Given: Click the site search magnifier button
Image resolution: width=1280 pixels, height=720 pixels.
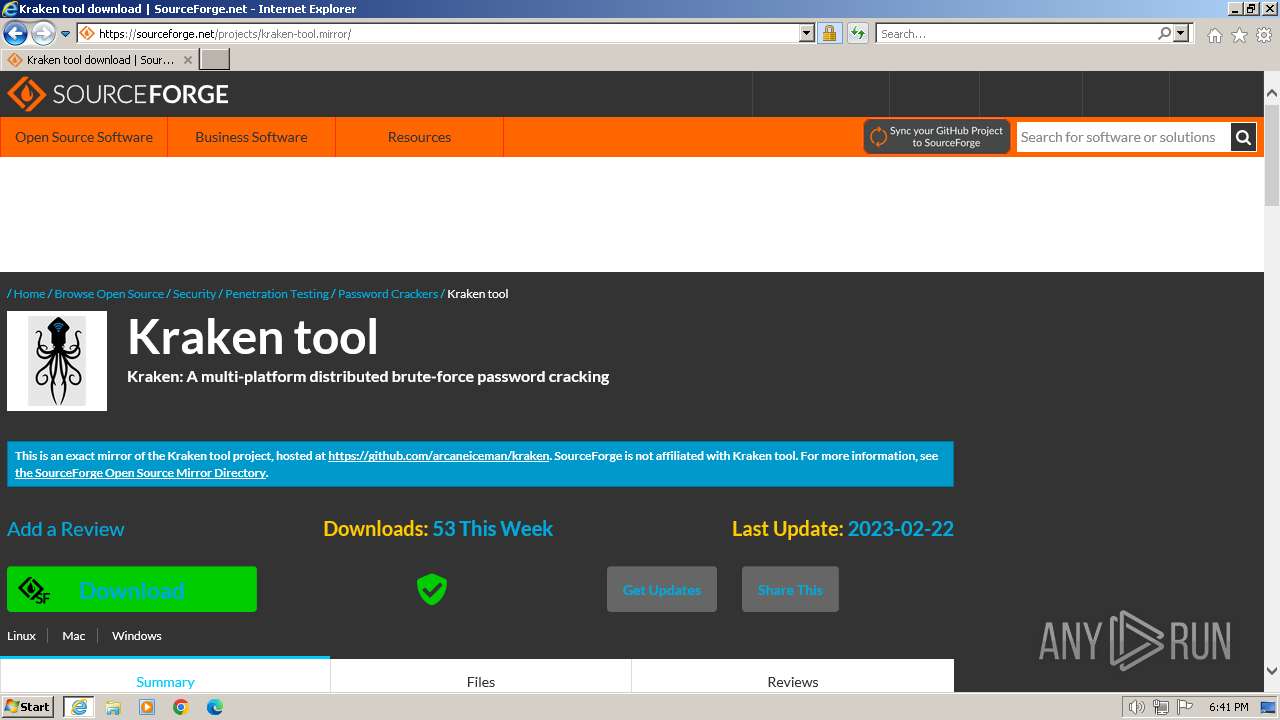Looking at the screenshot, I should pos(1243,137).
